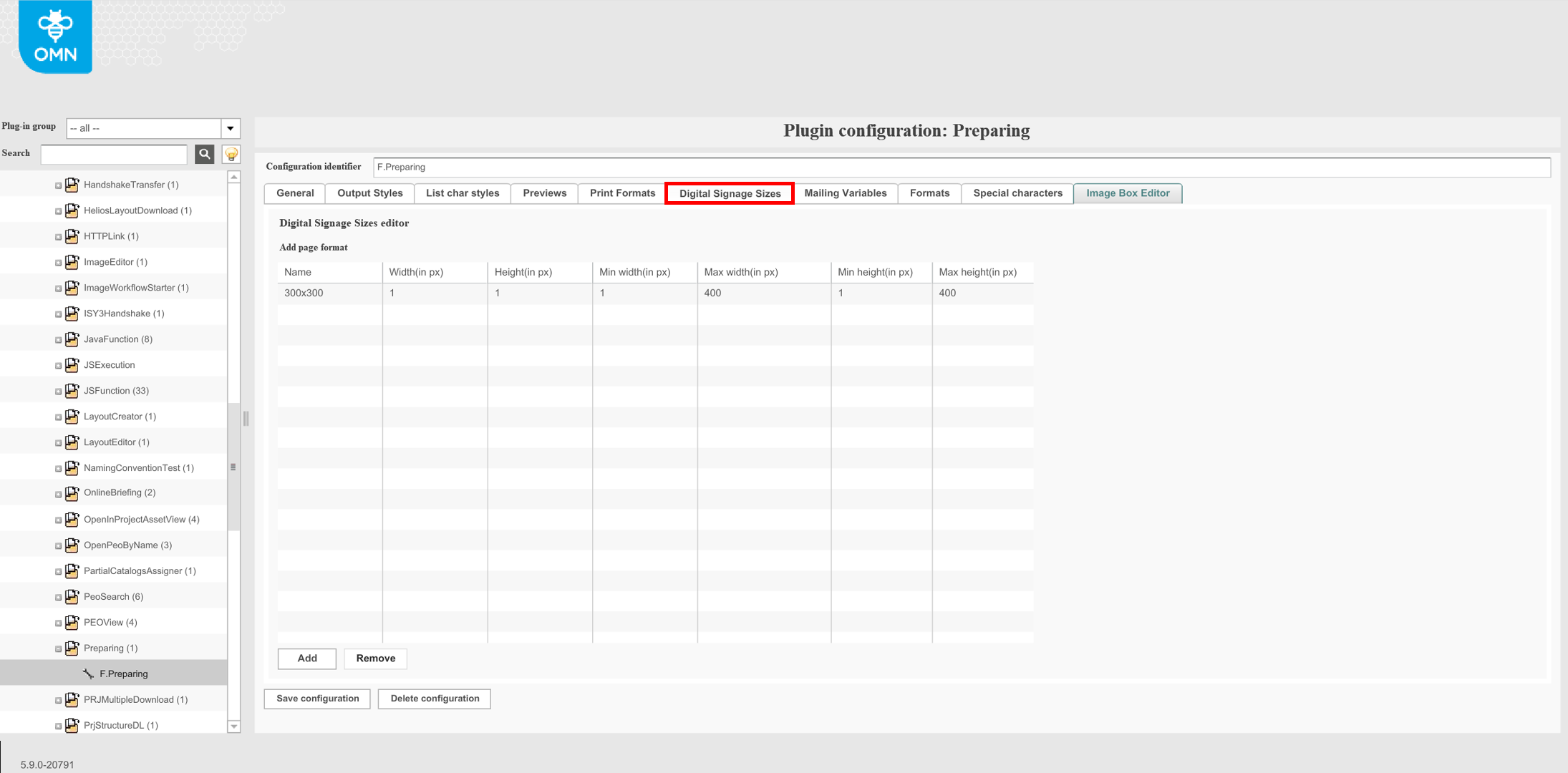Click the plugin icon beside PEOView
Viewport: 1568px width, 773px height.
click(72, 622)
